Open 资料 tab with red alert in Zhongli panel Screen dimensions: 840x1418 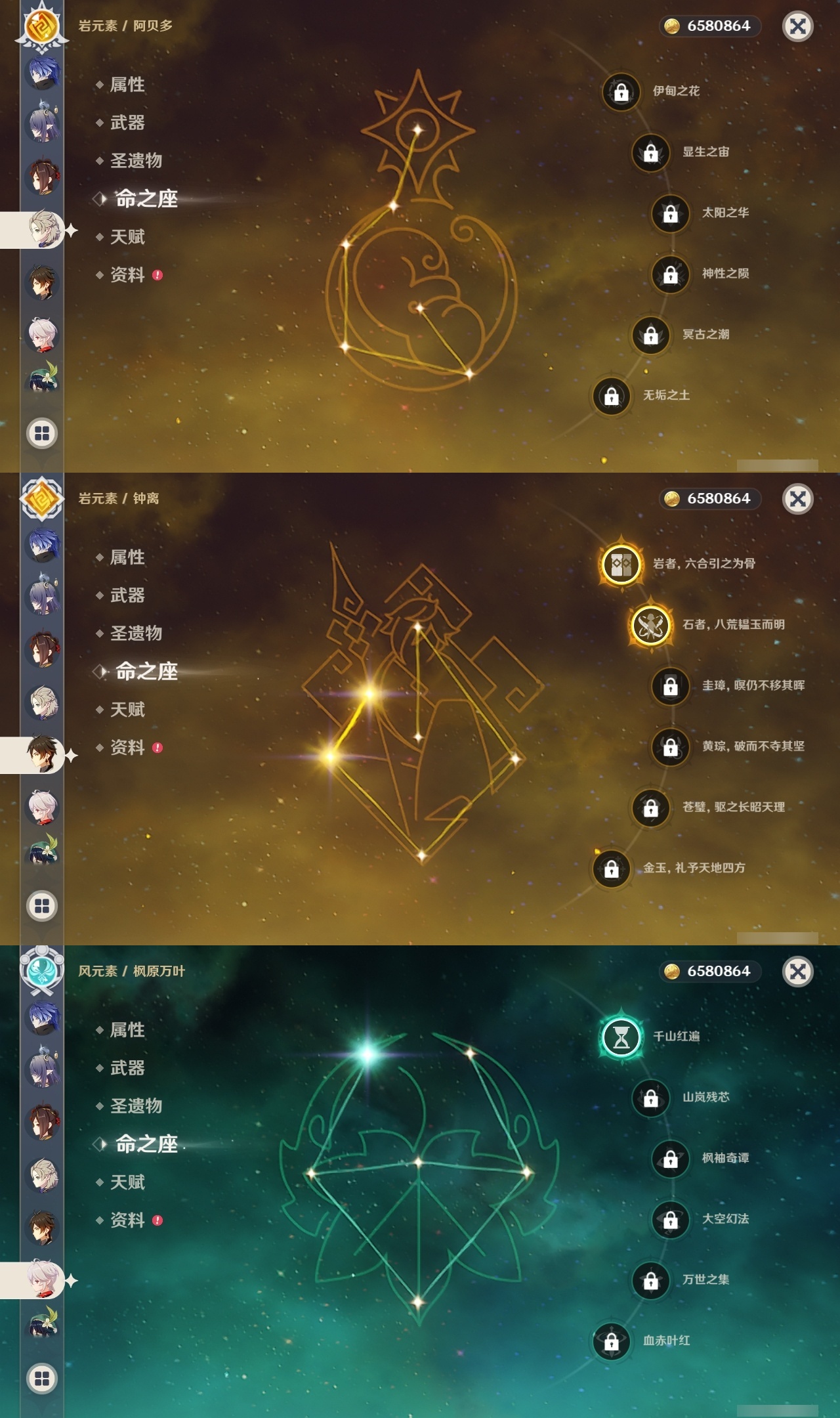(129, 748)
